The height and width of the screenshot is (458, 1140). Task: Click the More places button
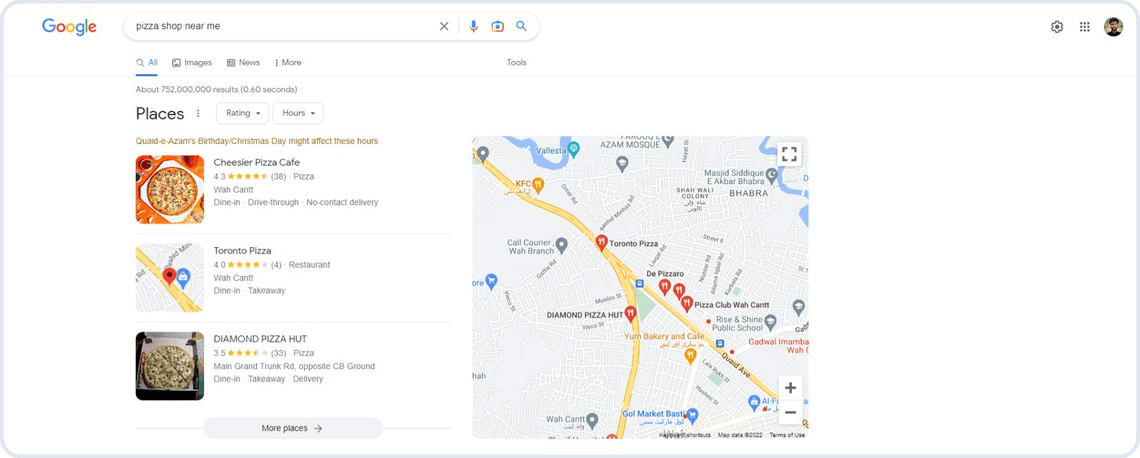coord(292,428)
